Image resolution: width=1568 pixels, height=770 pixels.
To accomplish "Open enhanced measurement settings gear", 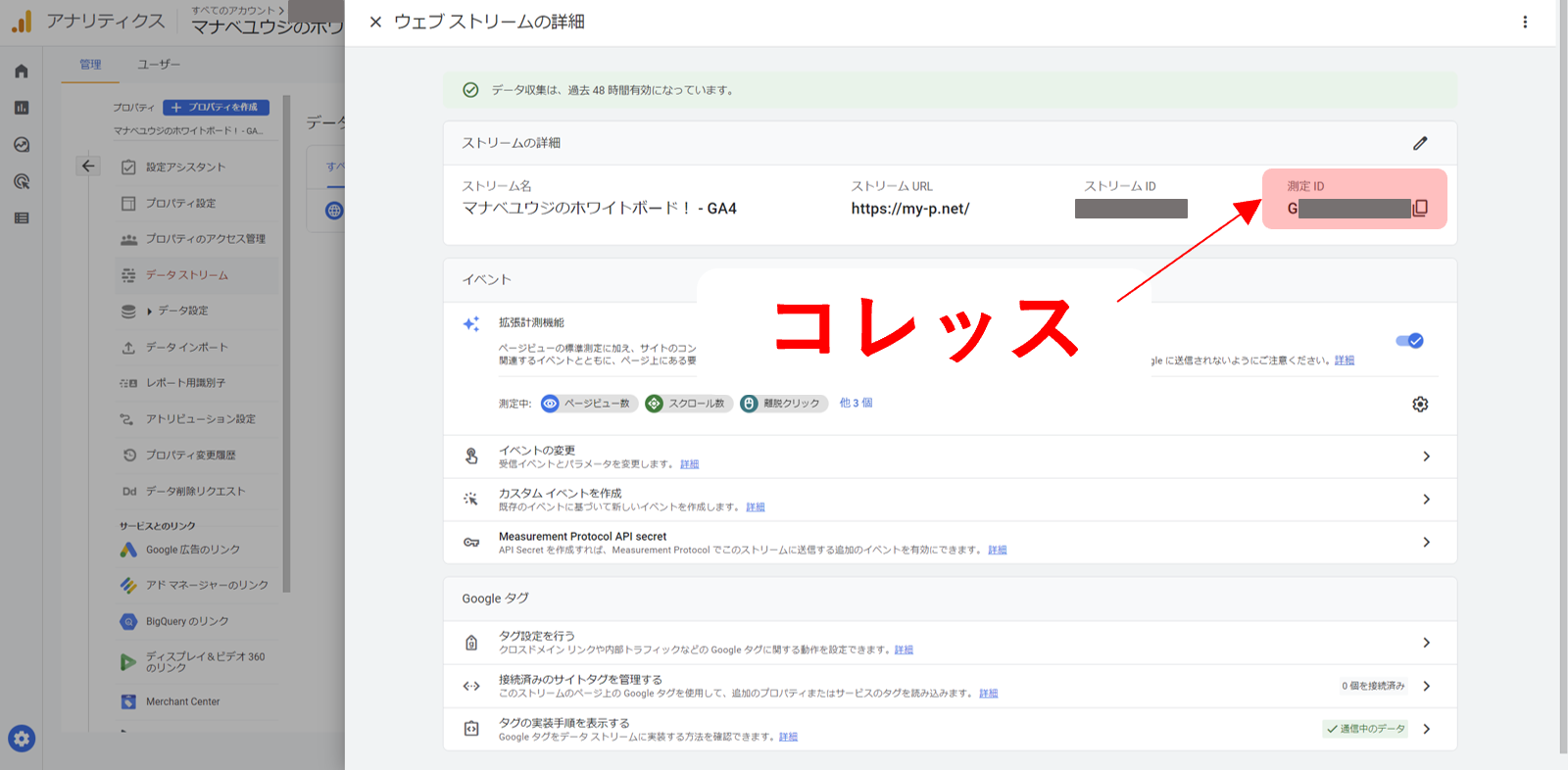I will click(1420, 404).
